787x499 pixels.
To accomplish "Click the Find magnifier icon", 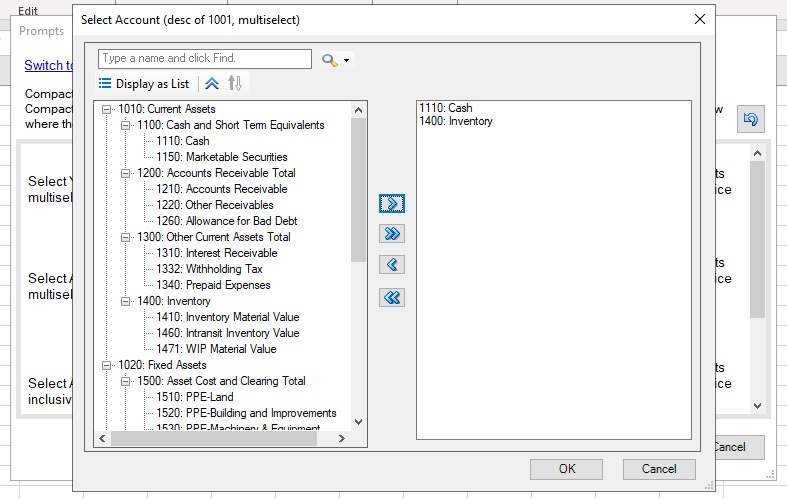I will (x=329, y=60).
